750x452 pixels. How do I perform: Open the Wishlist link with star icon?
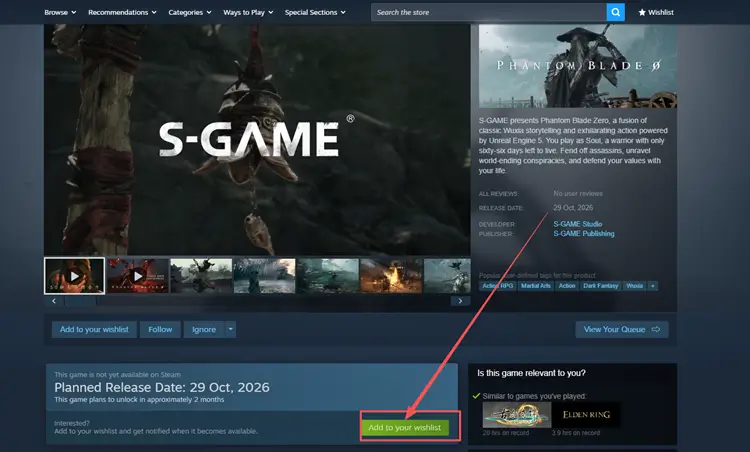point(656,12)
